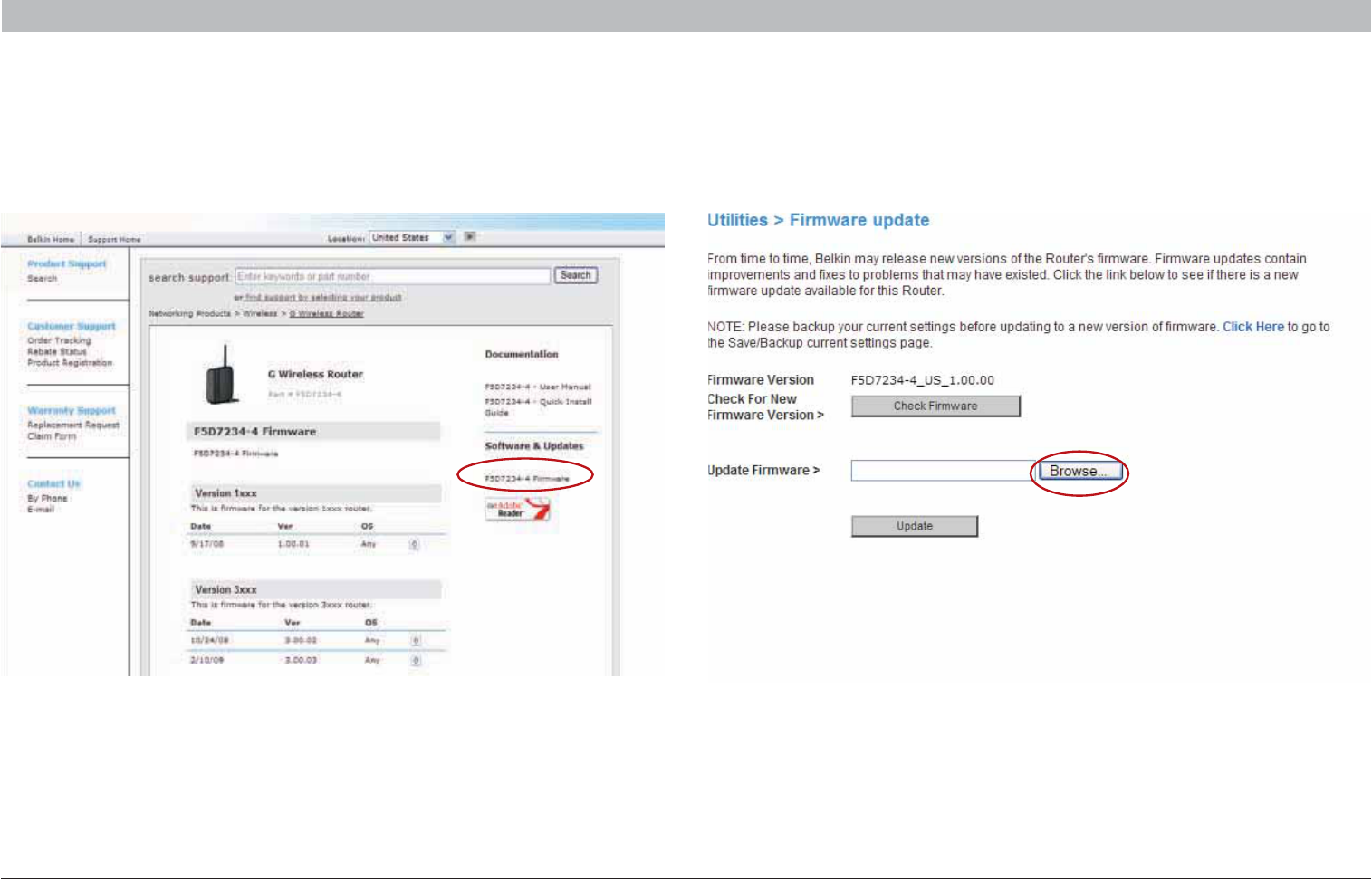
Task: Select the G Wireless Router product image
Action: pyautogui.click(x=222, y=375)
